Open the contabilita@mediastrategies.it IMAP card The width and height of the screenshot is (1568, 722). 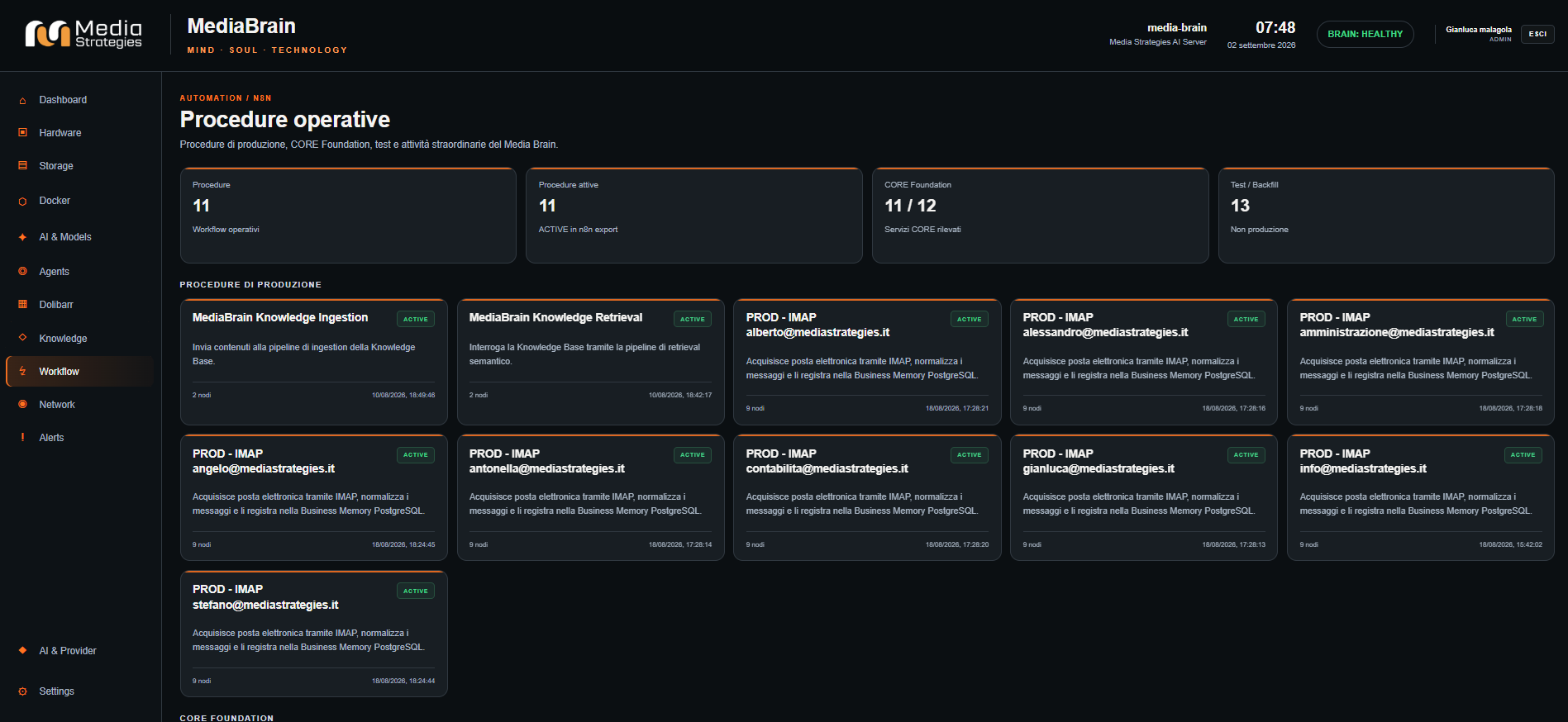point(867,498)
